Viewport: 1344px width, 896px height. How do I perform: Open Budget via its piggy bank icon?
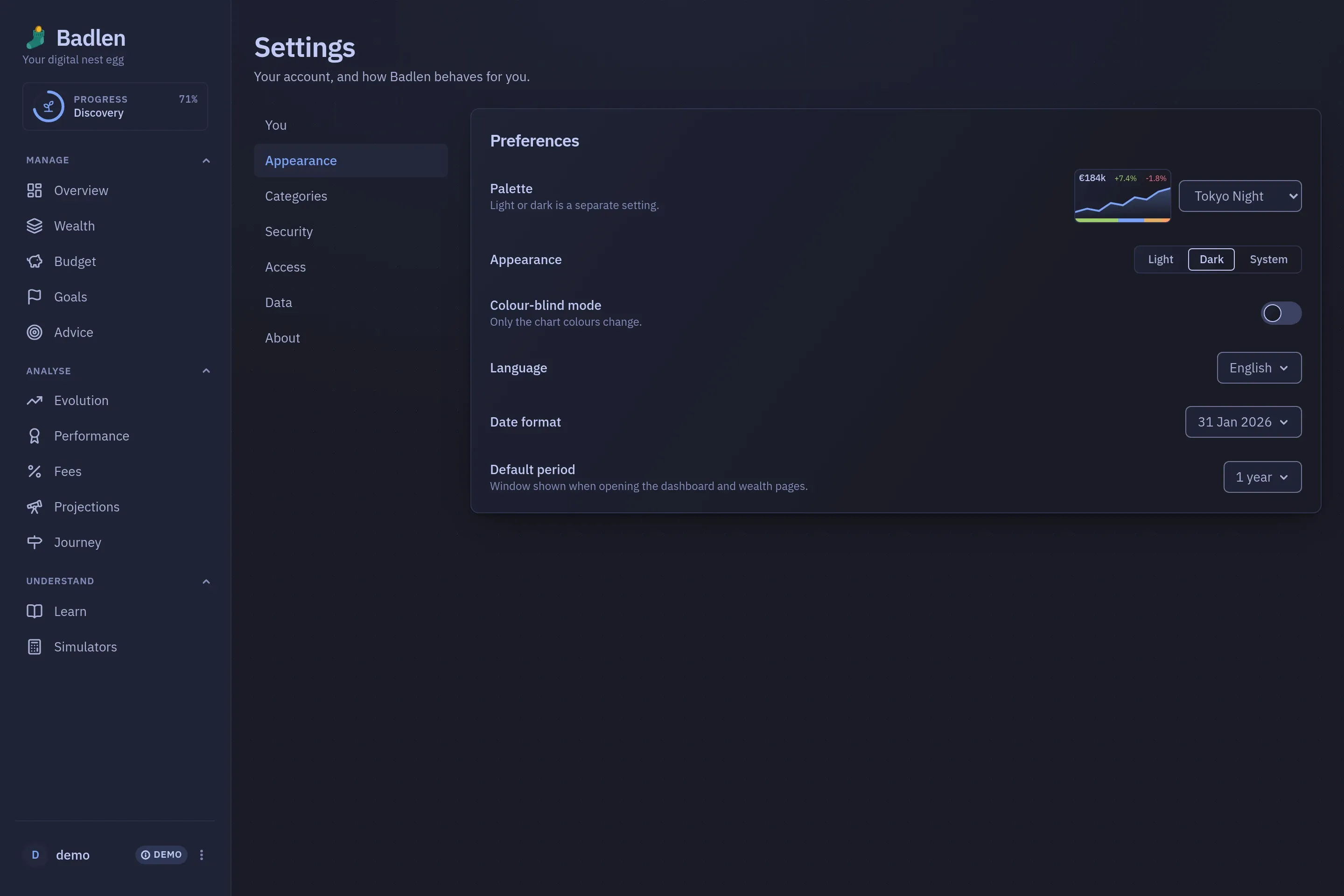pyautogui.click(x=34, y=261)
